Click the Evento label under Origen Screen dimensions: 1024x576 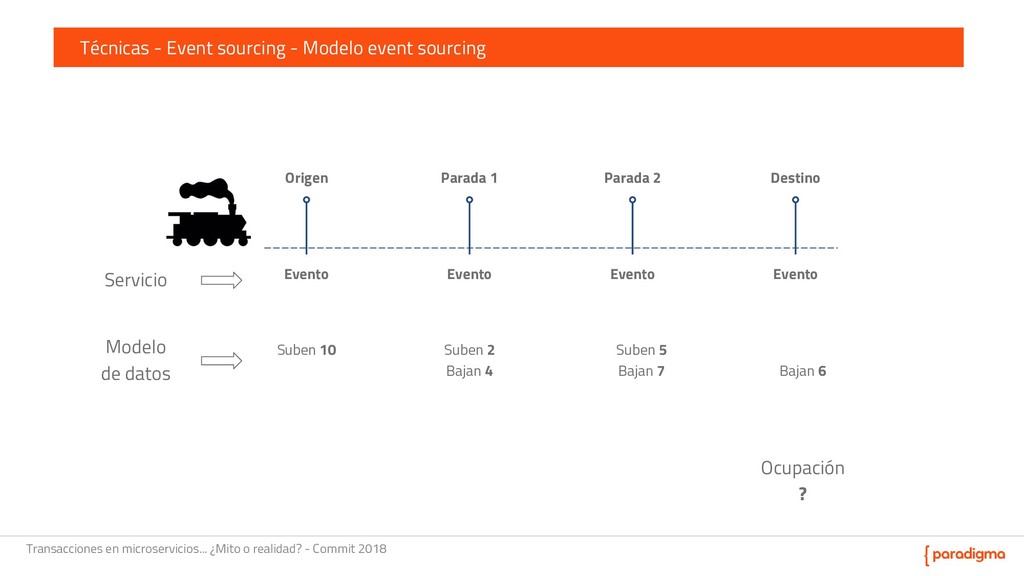click(306, 274)
